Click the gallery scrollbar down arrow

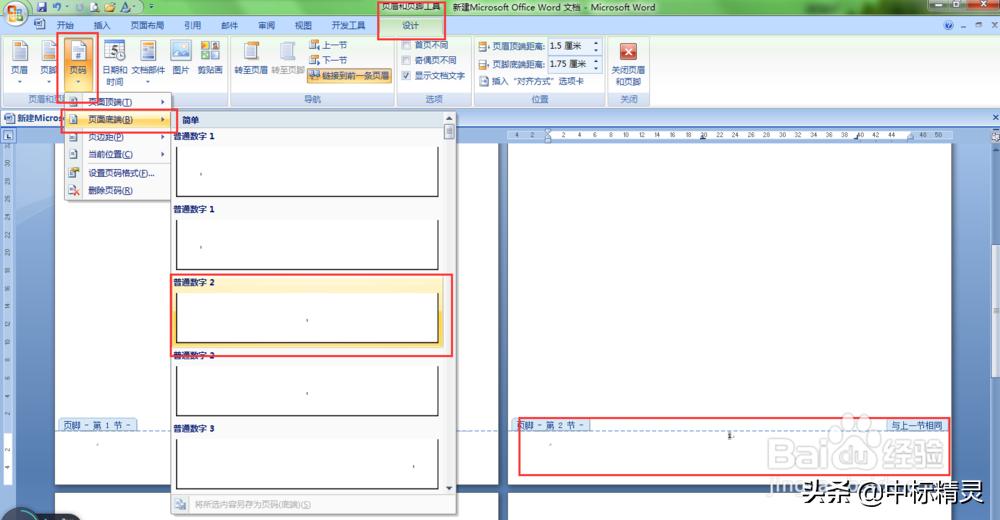point(449,488)
